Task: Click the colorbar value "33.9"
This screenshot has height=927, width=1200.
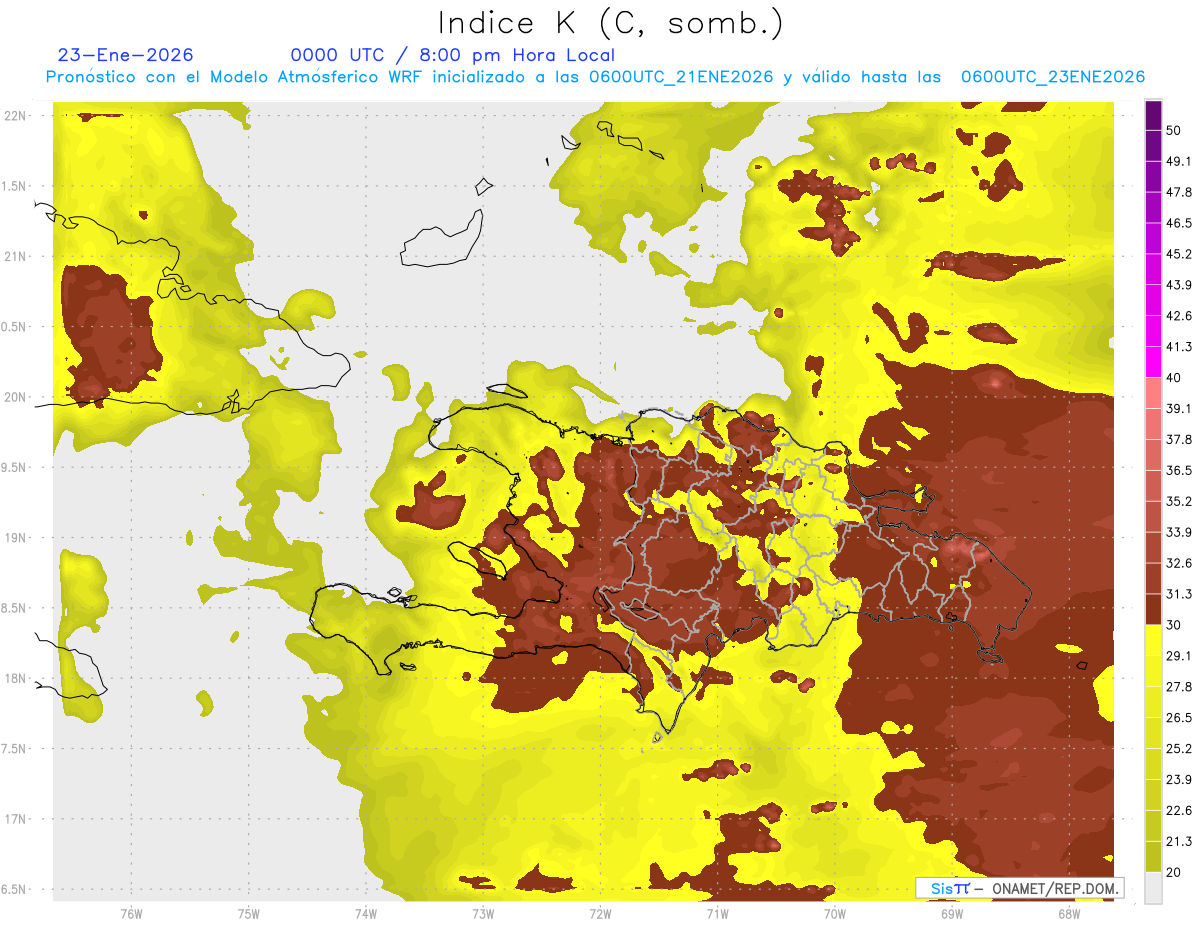Action: 1179,533
